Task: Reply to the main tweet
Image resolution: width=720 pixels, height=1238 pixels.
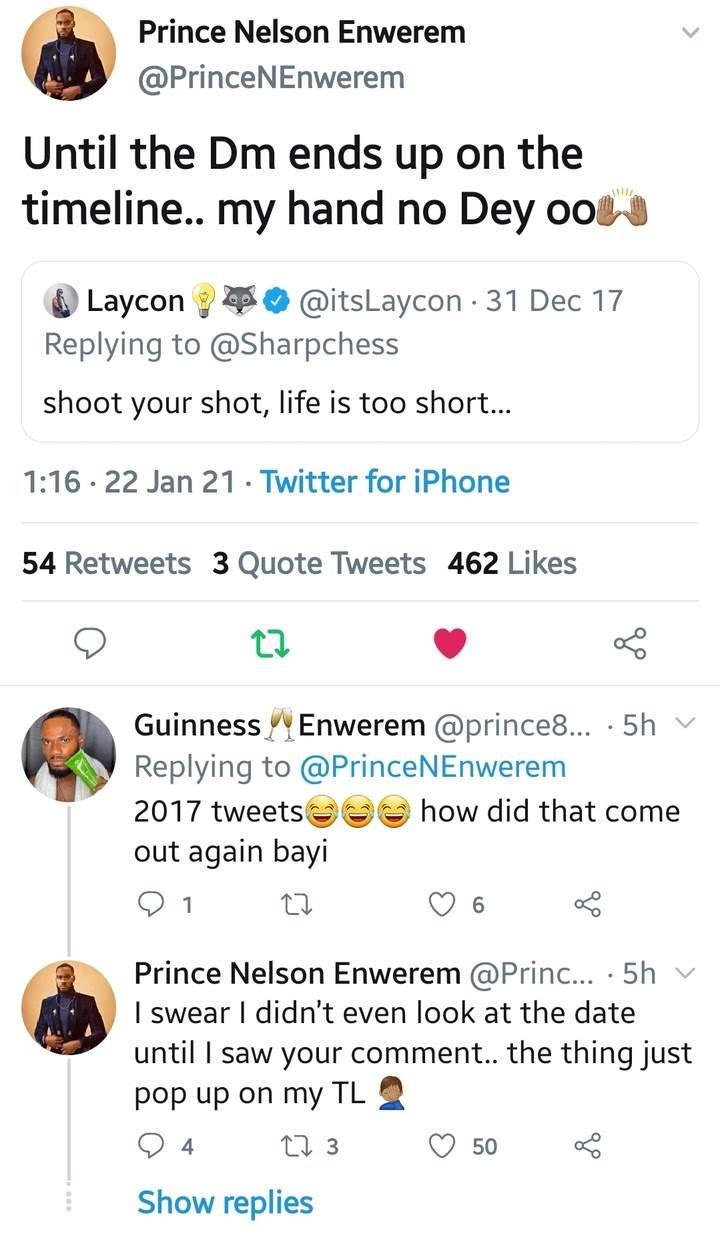Action: coord(91,643)
